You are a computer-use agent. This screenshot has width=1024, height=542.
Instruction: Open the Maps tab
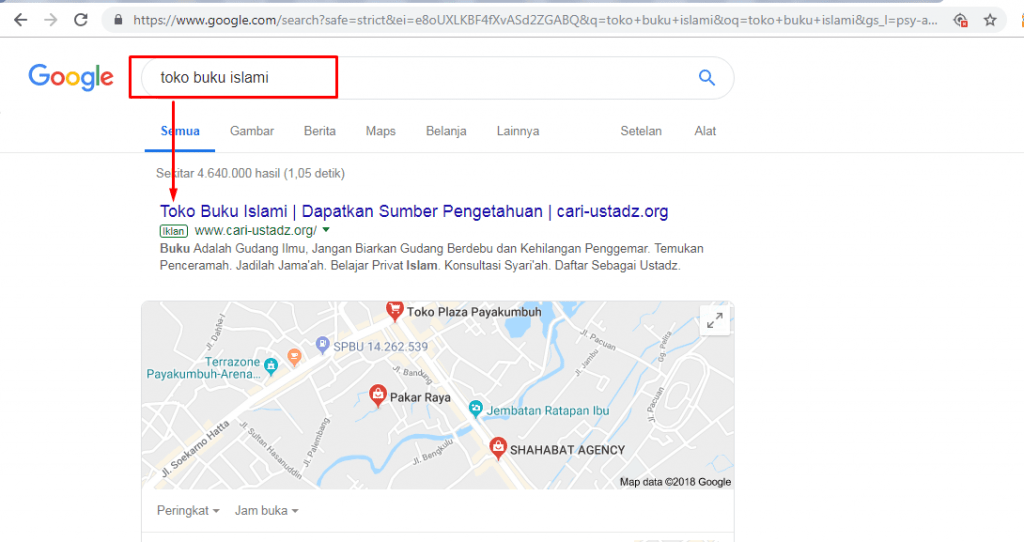coord(381,131)
